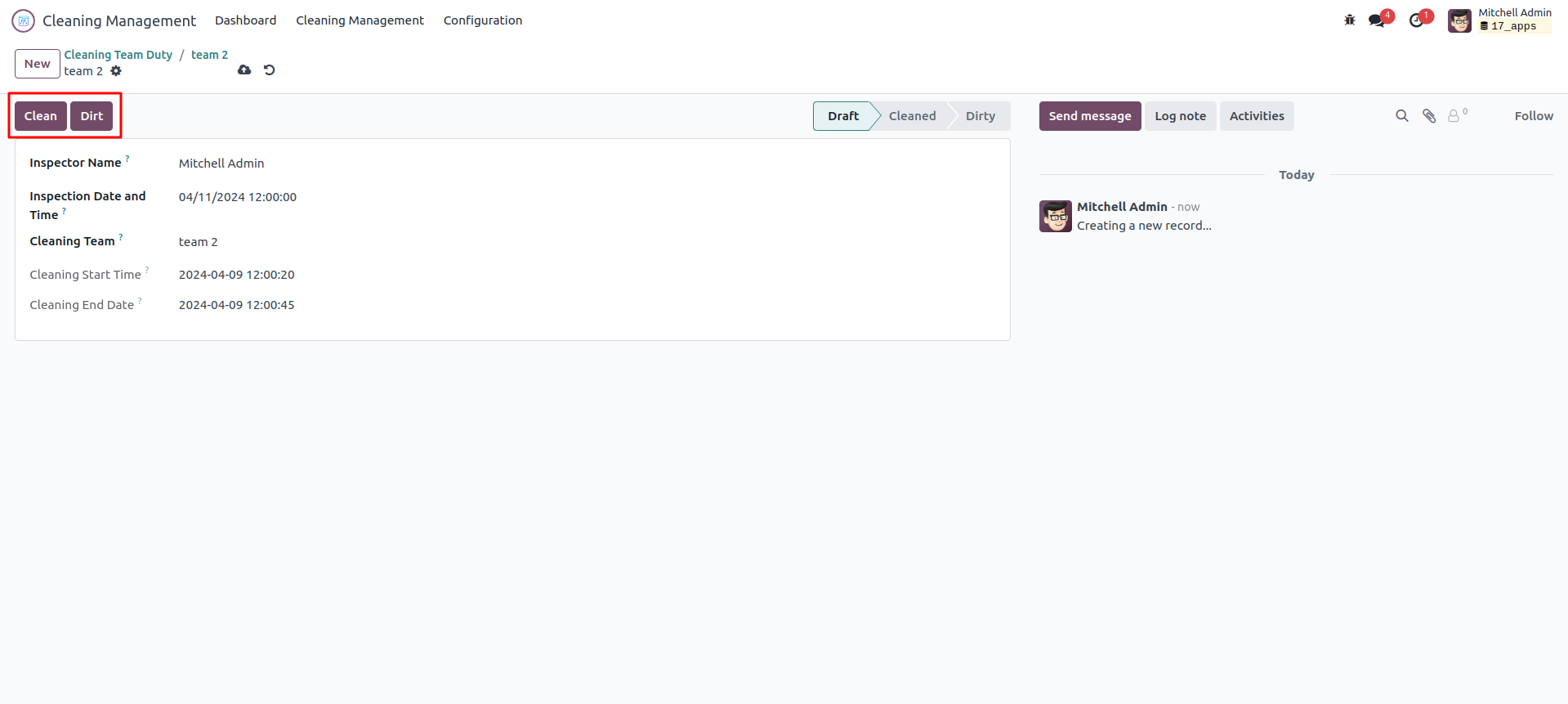Open the team 2 breadcrumb link

(x=209, y=55)
